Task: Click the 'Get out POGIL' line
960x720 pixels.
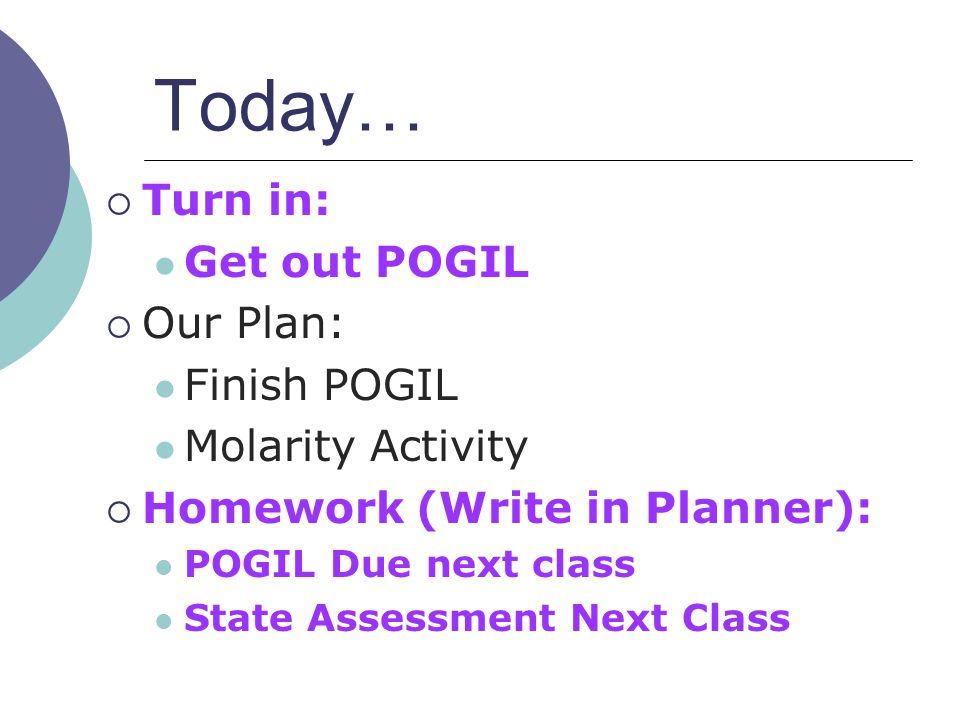Action: [356, 262]
